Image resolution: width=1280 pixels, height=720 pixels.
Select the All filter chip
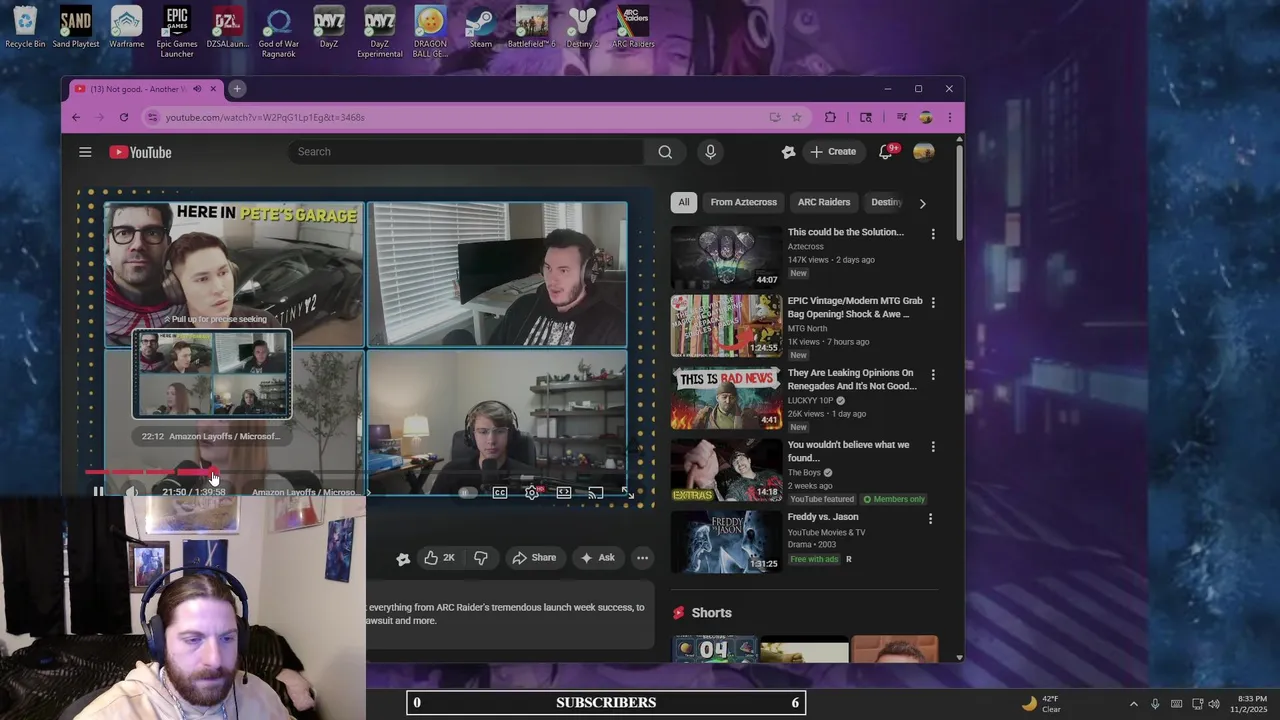684,202
